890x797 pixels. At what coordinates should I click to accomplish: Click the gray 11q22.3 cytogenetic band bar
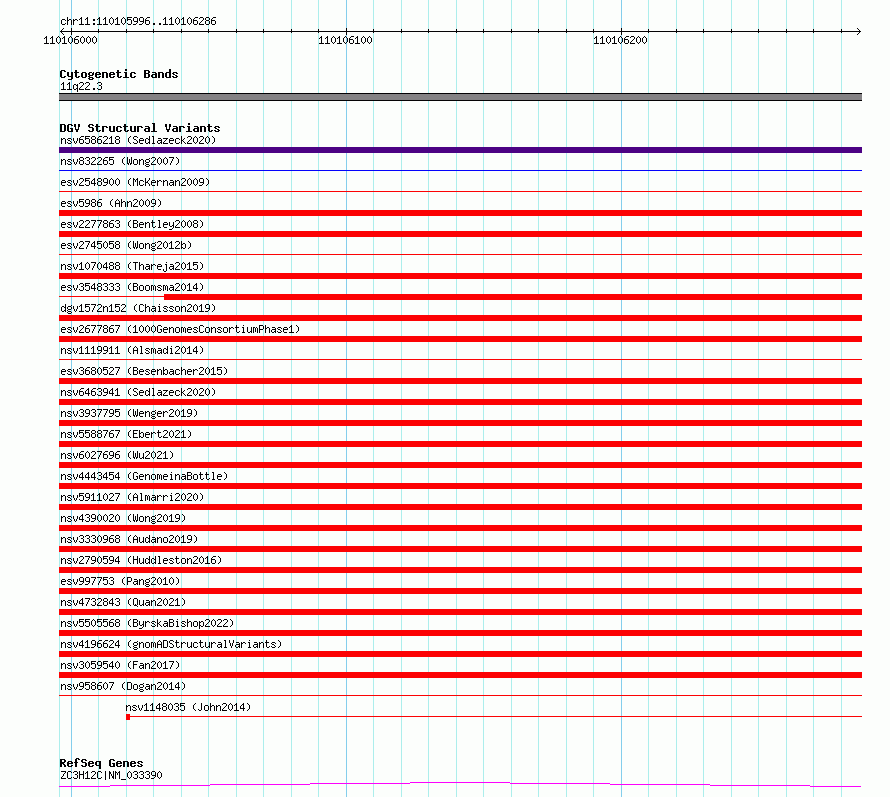[x=460, y=97]
